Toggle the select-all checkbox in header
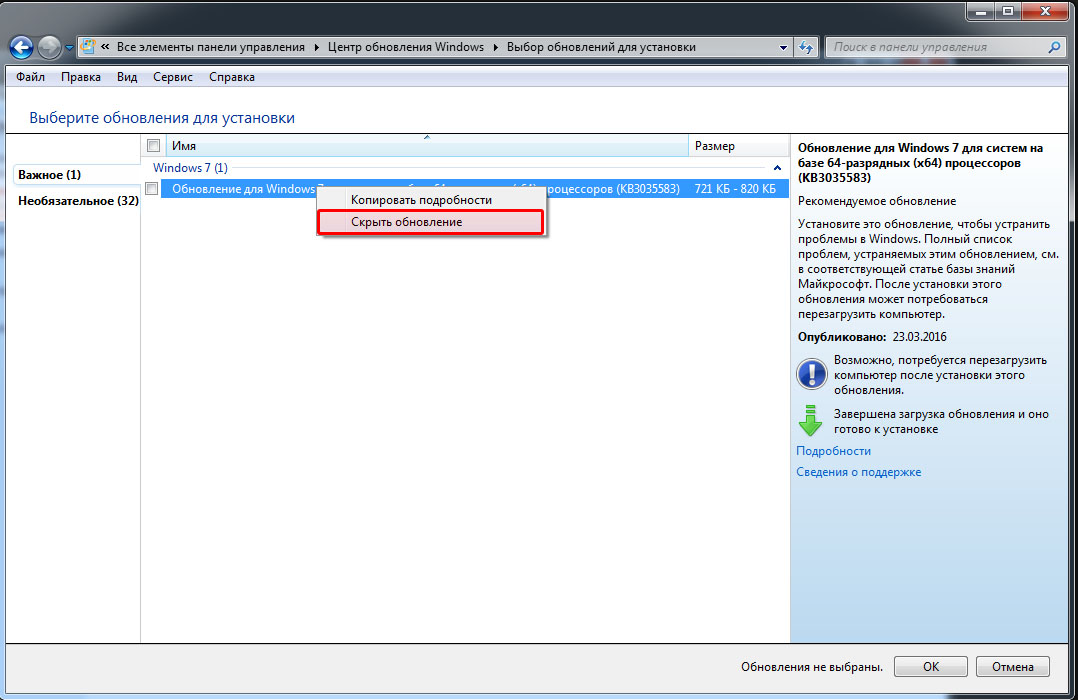The height and width of the screenshot is (700, 1078). [x=153, y=146]
